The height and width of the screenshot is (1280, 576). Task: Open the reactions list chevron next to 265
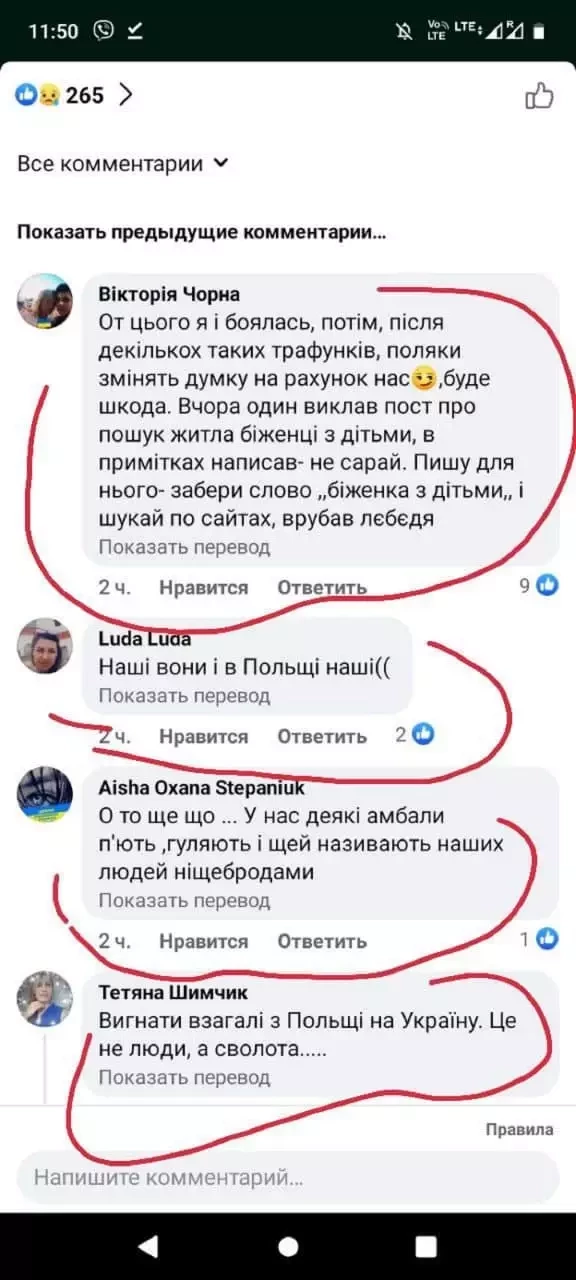pyautogui.click(x=126, y=95)
